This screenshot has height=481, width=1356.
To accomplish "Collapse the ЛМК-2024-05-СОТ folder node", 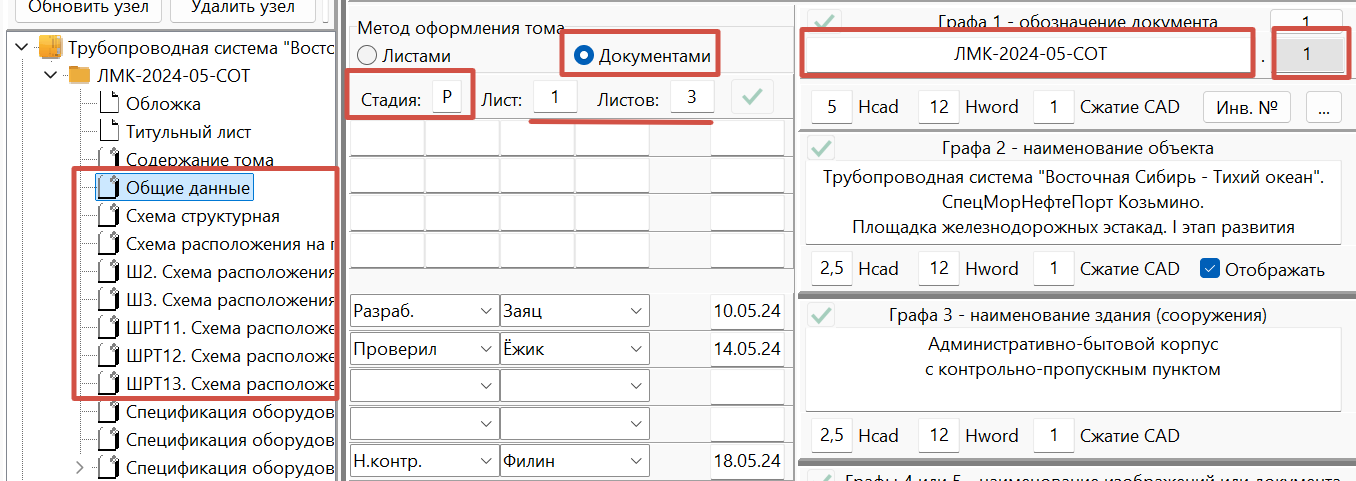I will 51,75.
